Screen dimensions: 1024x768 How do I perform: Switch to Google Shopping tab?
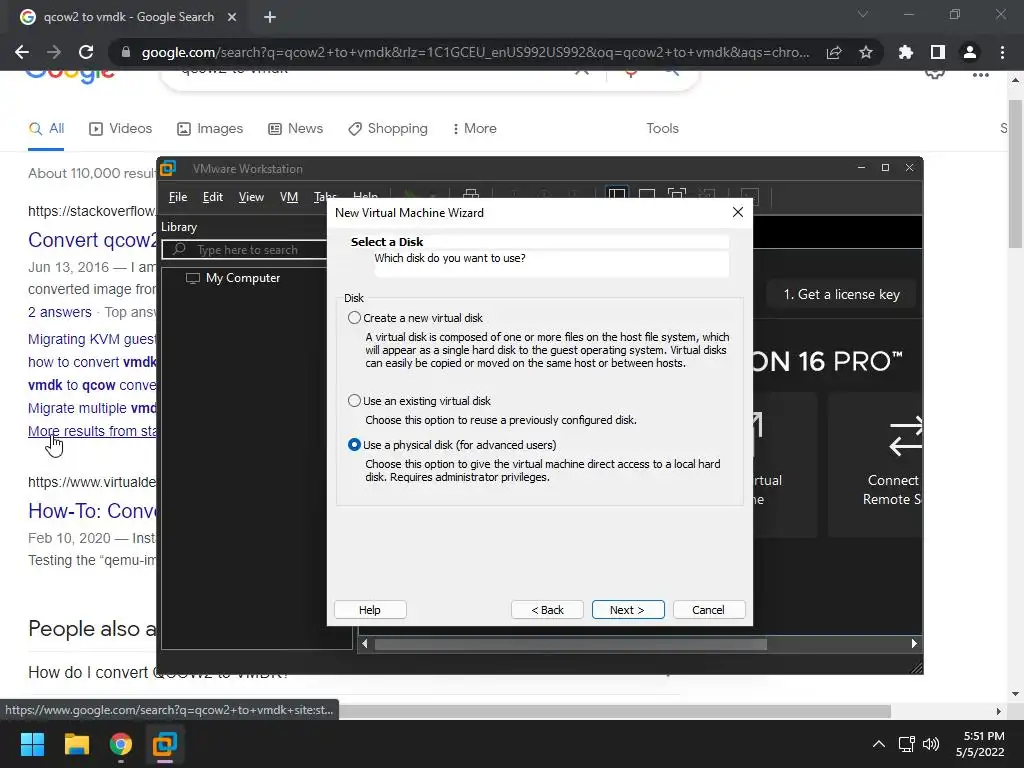click(x=388, y=129)
